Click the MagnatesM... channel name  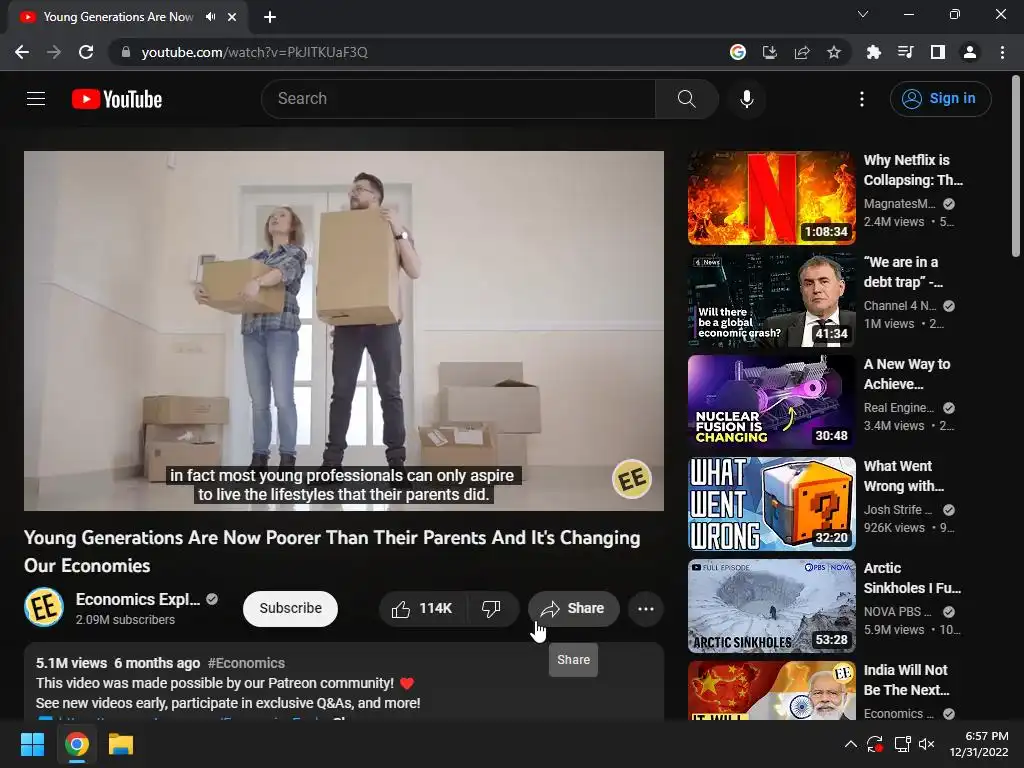tap(899, 204)
